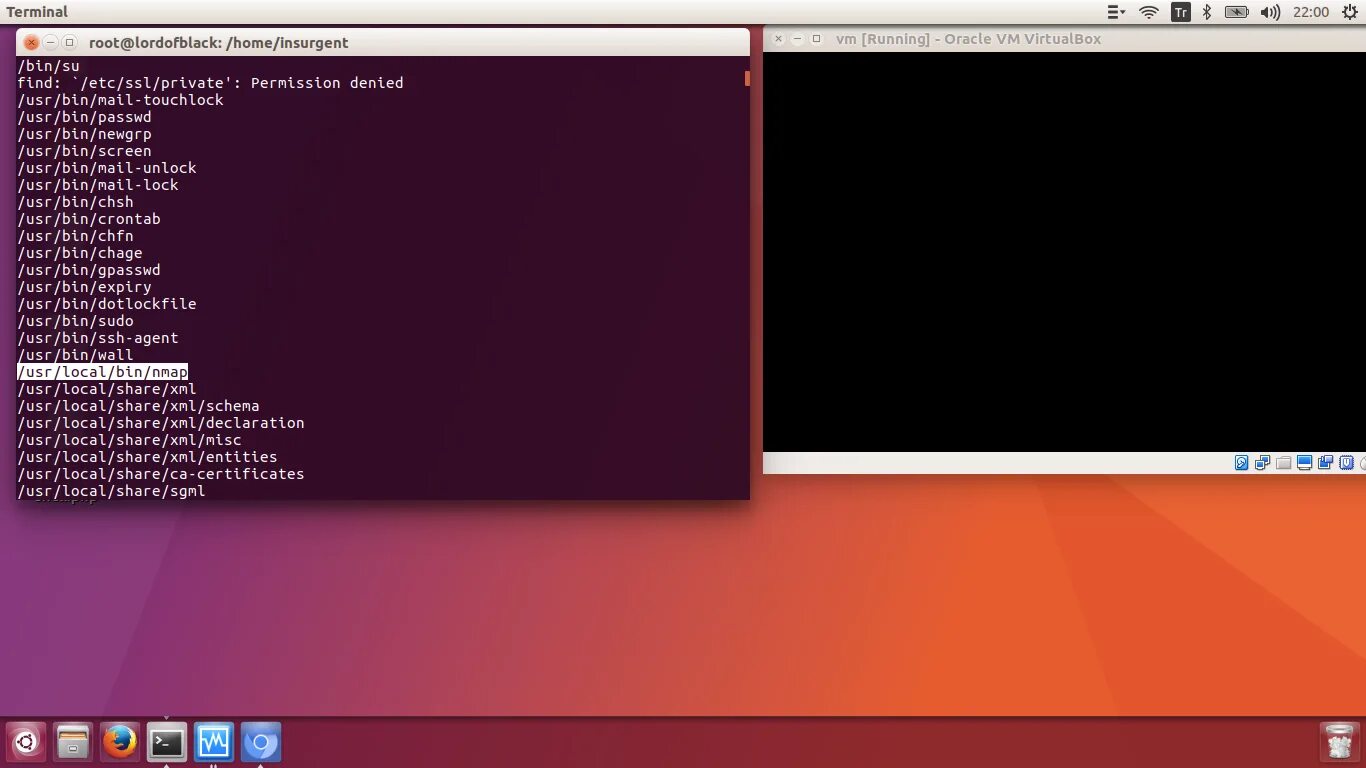Click the /usr/bin/mail-lock line
1366x768 pixels.
click(98, 185)
